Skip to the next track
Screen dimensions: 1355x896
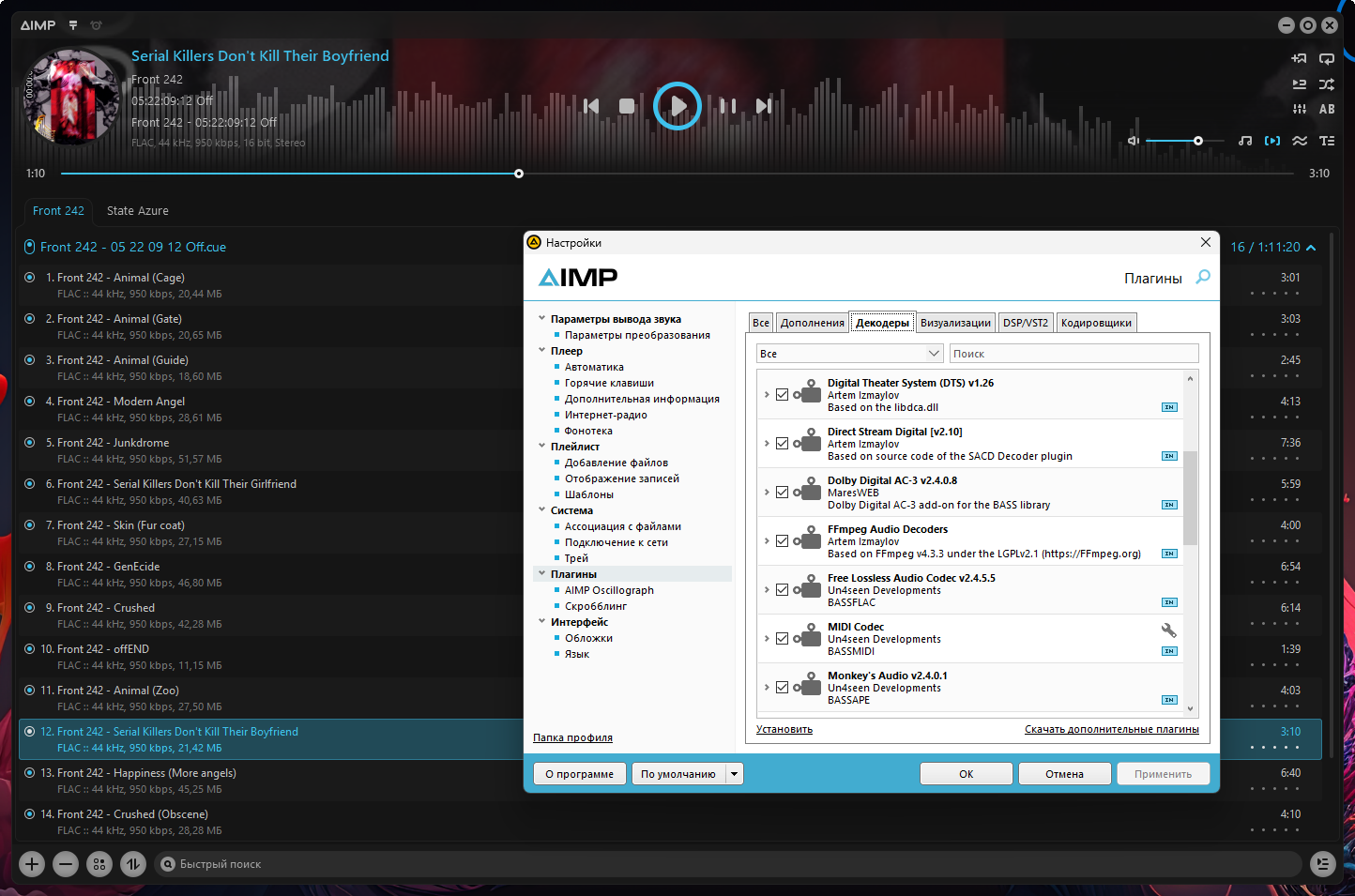764,106
